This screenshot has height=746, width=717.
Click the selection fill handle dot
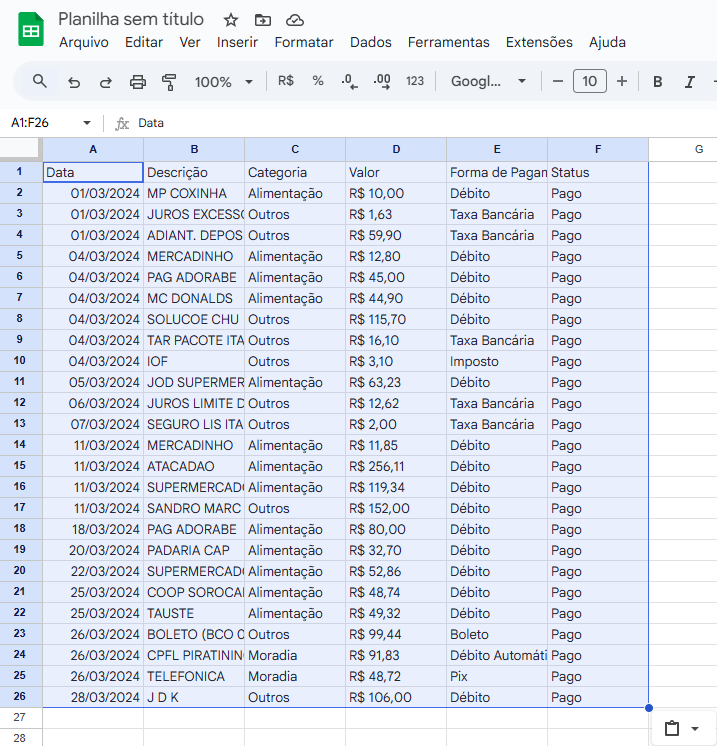point(648,707)
